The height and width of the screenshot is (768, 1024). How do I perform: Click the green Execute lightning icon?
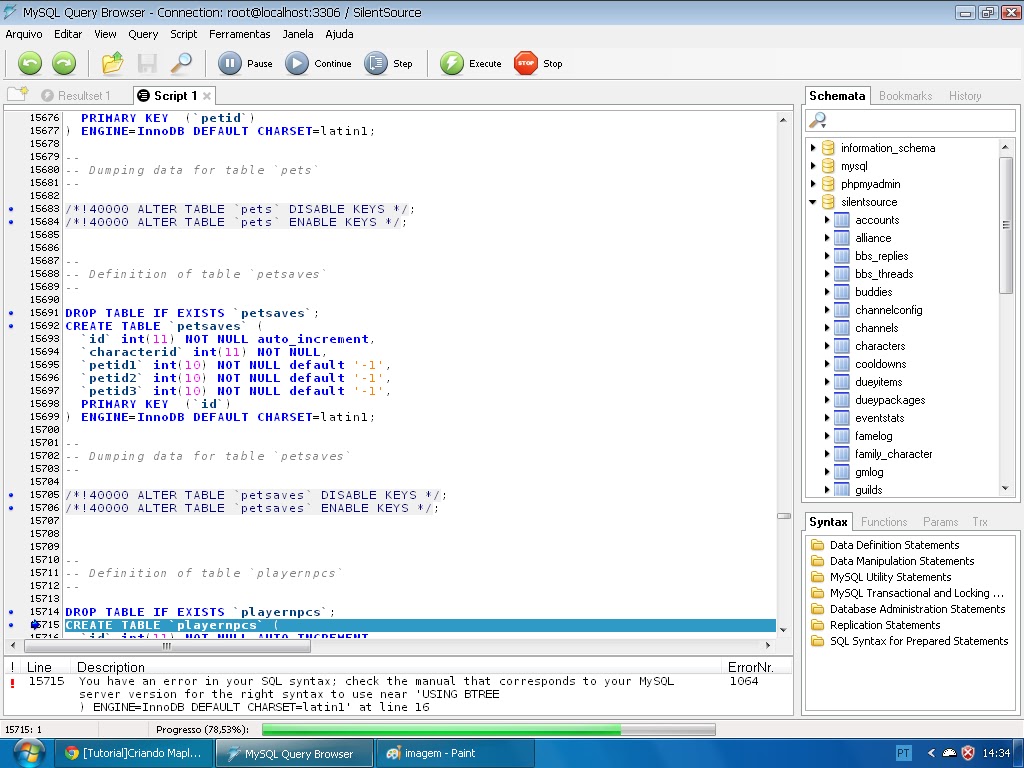click(452, 64)
